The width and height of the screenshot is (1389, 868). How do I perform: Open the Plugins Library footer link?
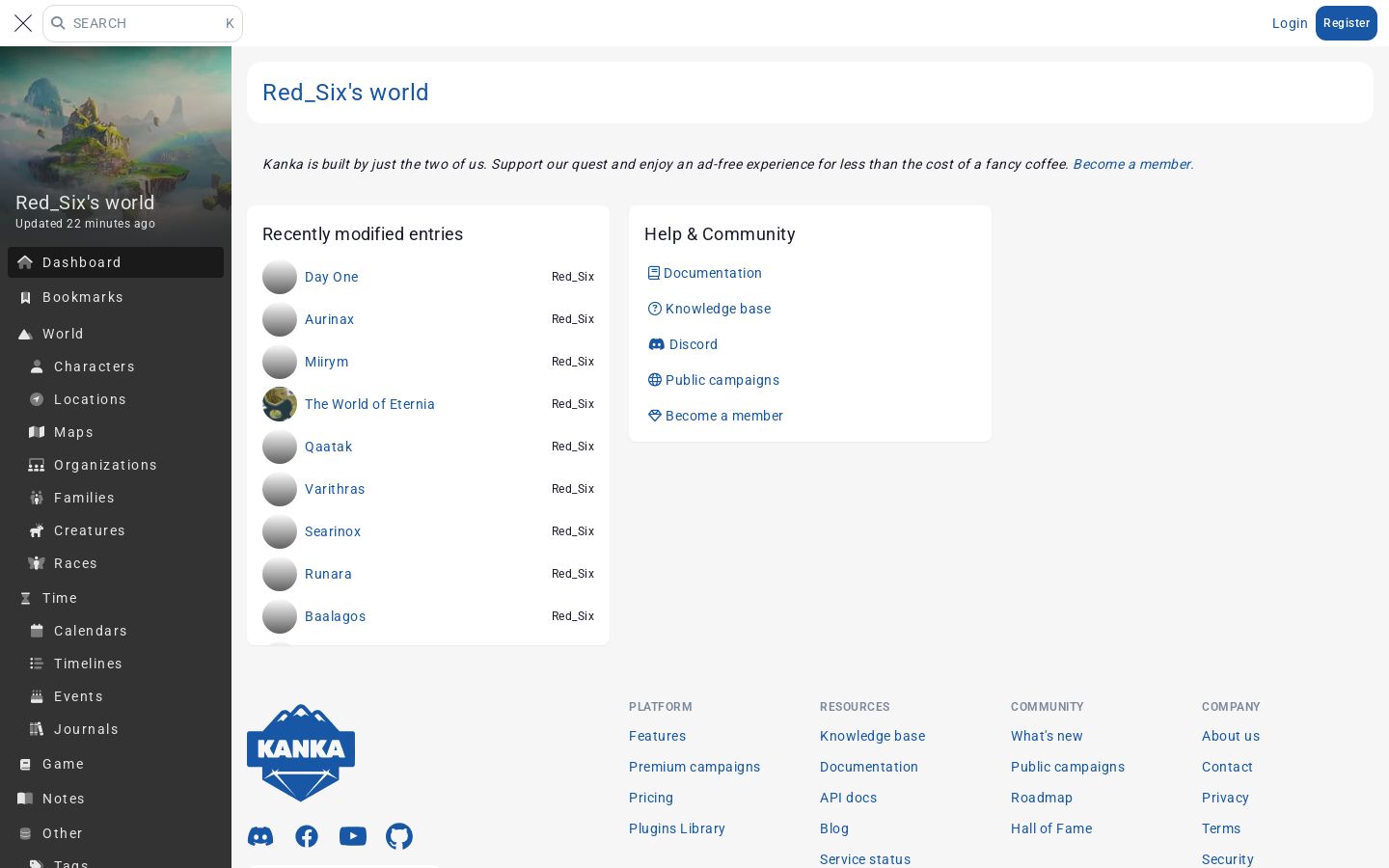[x=677, y=828]
